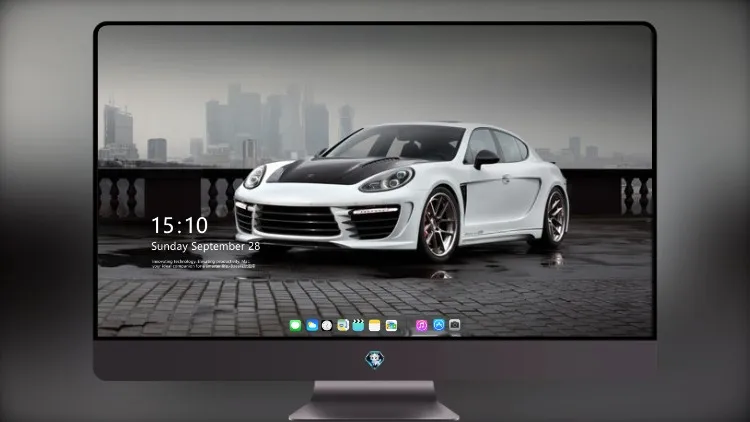
Task: Open the yellow Notes app
Action: tap(375, 325)
